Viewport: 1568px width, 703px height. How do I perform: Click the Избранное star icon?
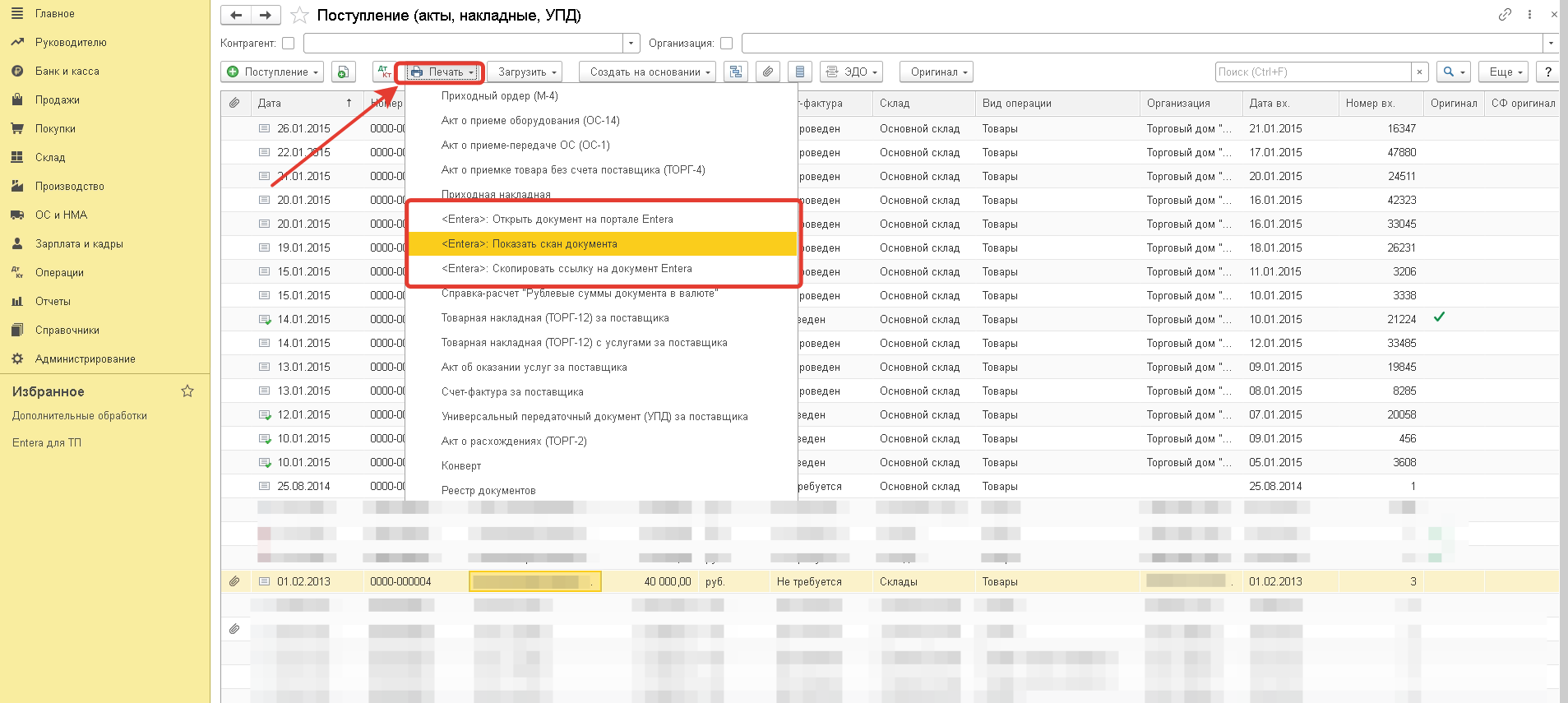pyautogui.click(x=187, y=391)
